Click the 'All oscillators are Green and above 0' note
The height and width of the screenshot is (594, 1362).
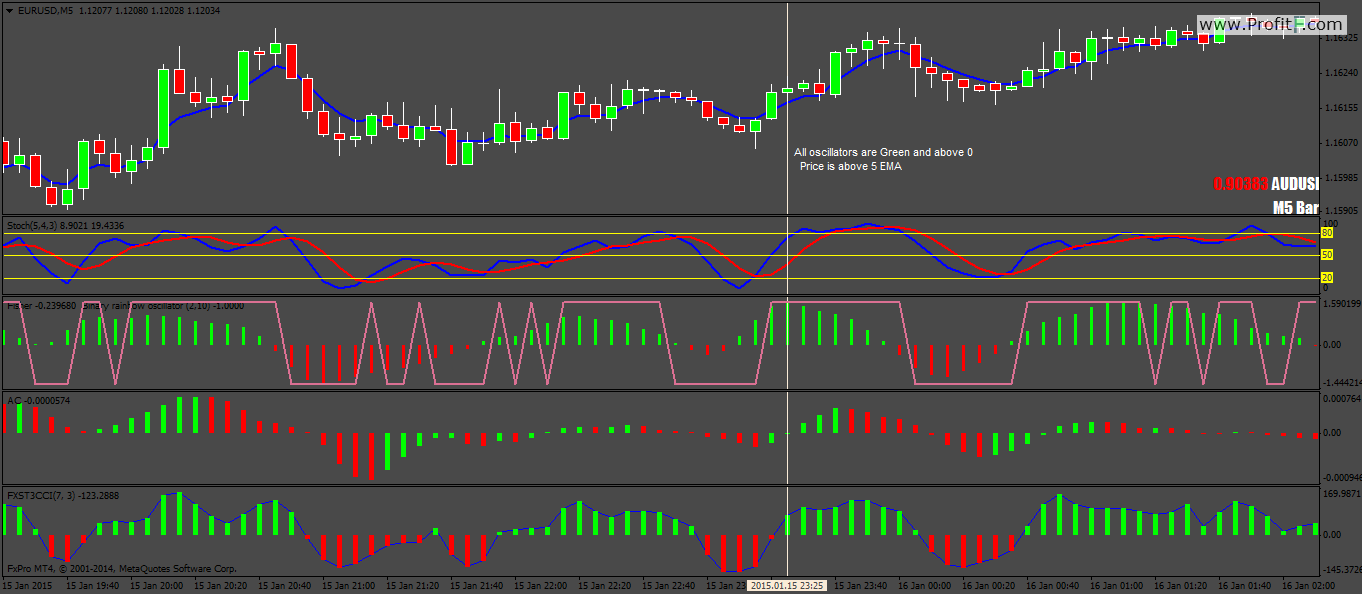coord(883,152)
